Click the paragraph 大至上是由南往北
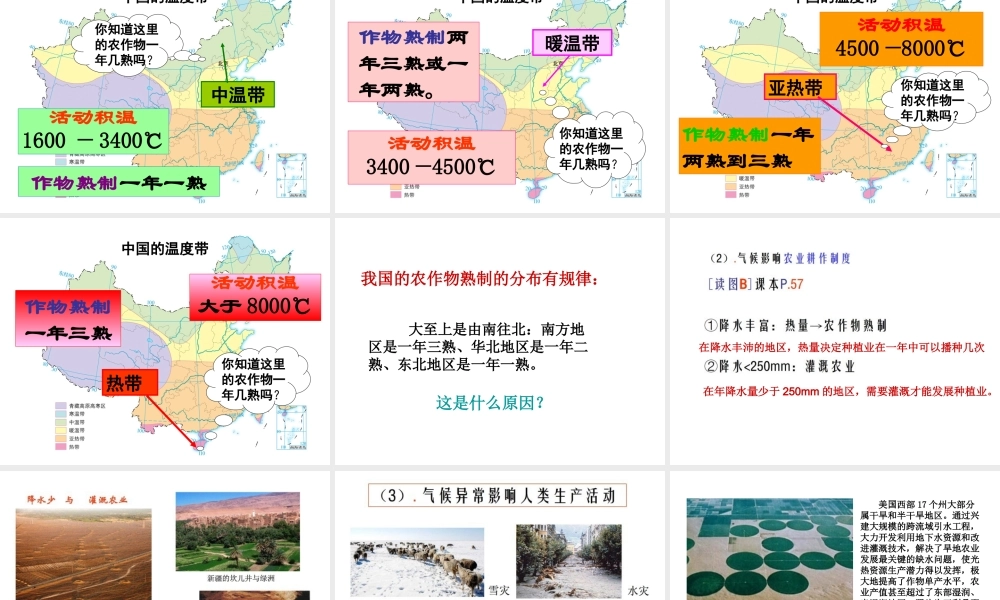1000x600 pixels. [x=478, y=347]
